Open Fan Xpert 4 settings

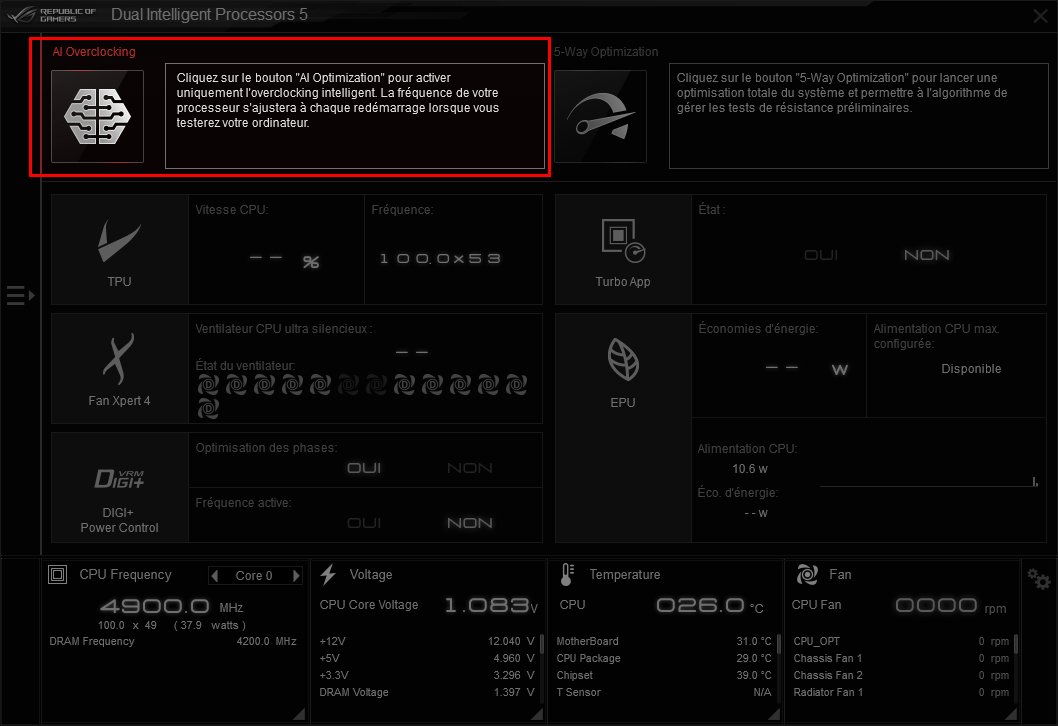point(119,367)
